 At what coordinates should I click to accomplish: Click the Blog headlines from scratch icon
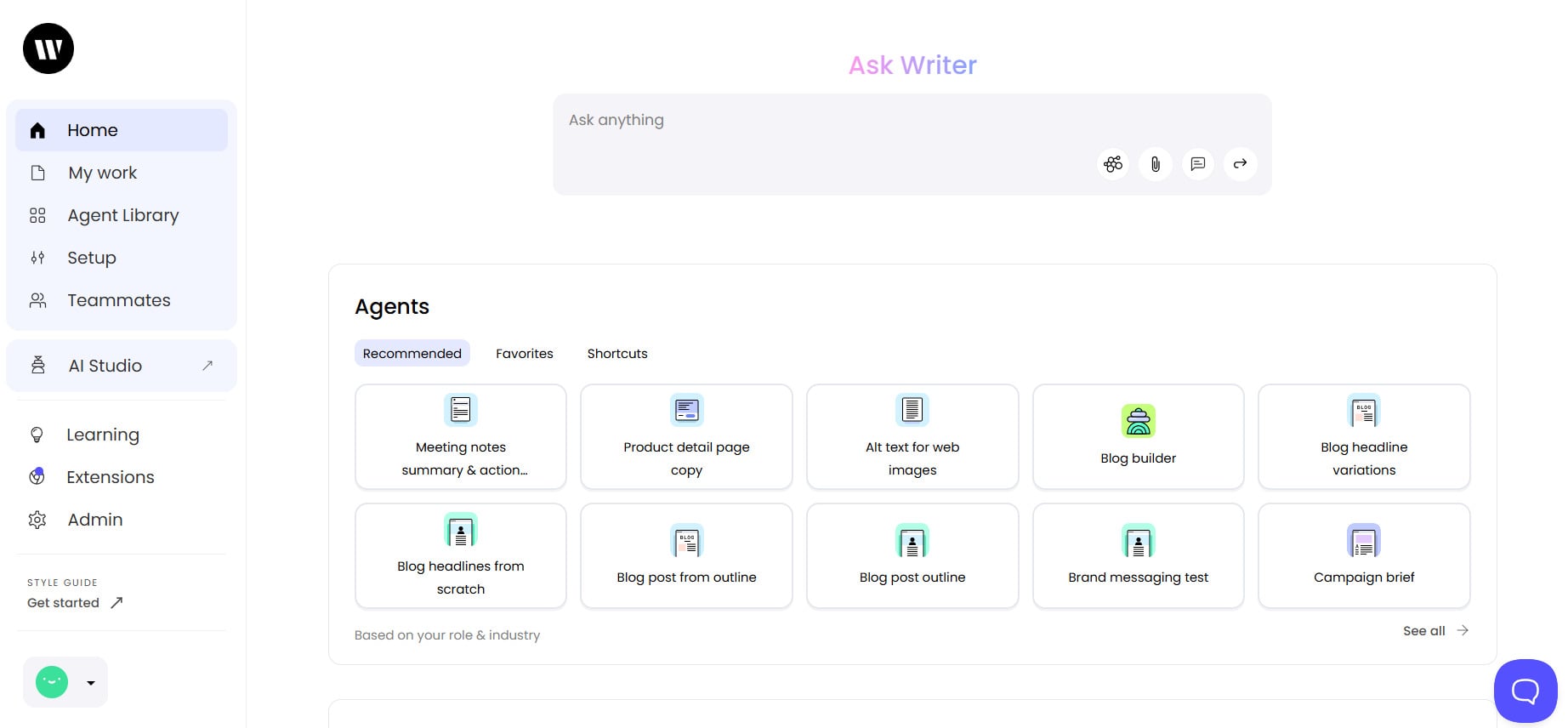(x=461, y=529)
